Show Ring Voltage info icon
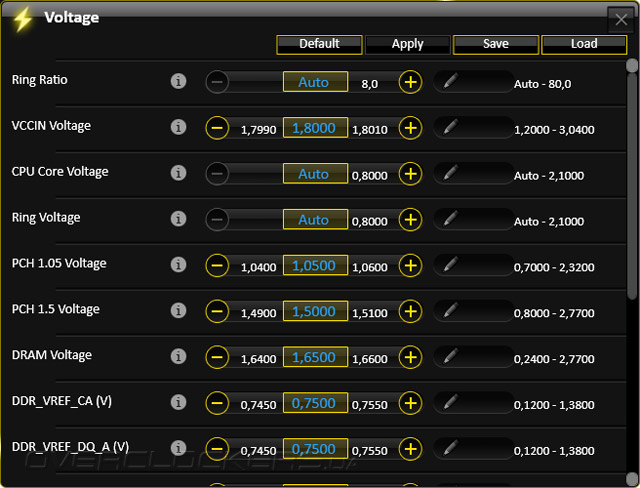640x488 pixels. coord(178,219)
